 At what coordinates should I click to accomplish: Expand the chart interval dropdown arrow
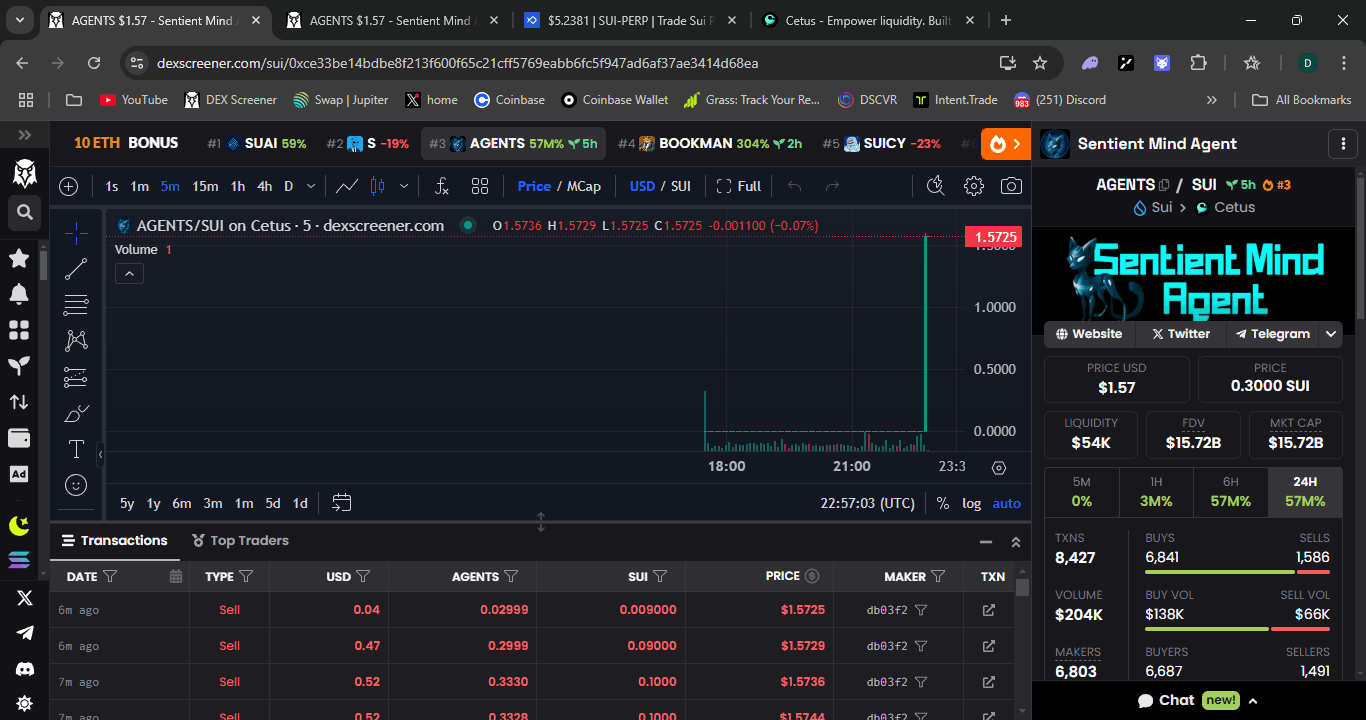coord(311,186)
